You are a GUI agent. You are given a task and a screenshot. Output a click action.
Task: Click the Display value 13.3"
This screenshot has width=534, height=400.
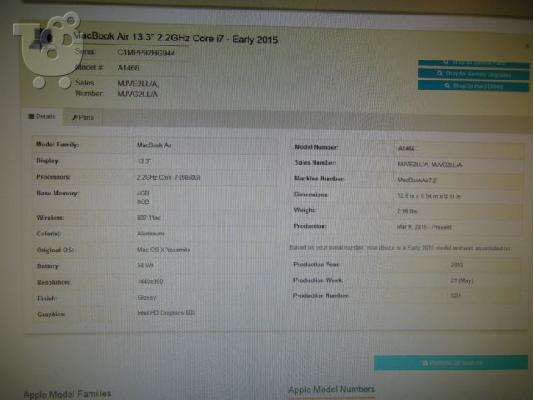tap(144, 161)
